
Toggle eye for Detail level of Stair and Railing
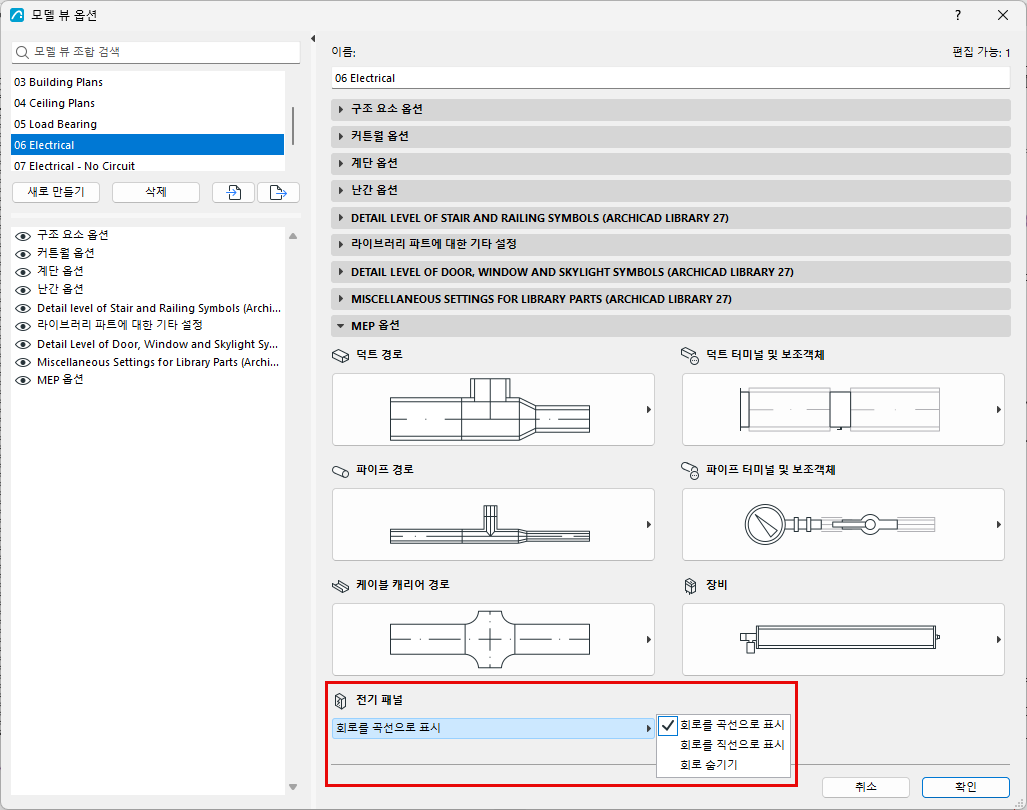click(x=23, y=308)
